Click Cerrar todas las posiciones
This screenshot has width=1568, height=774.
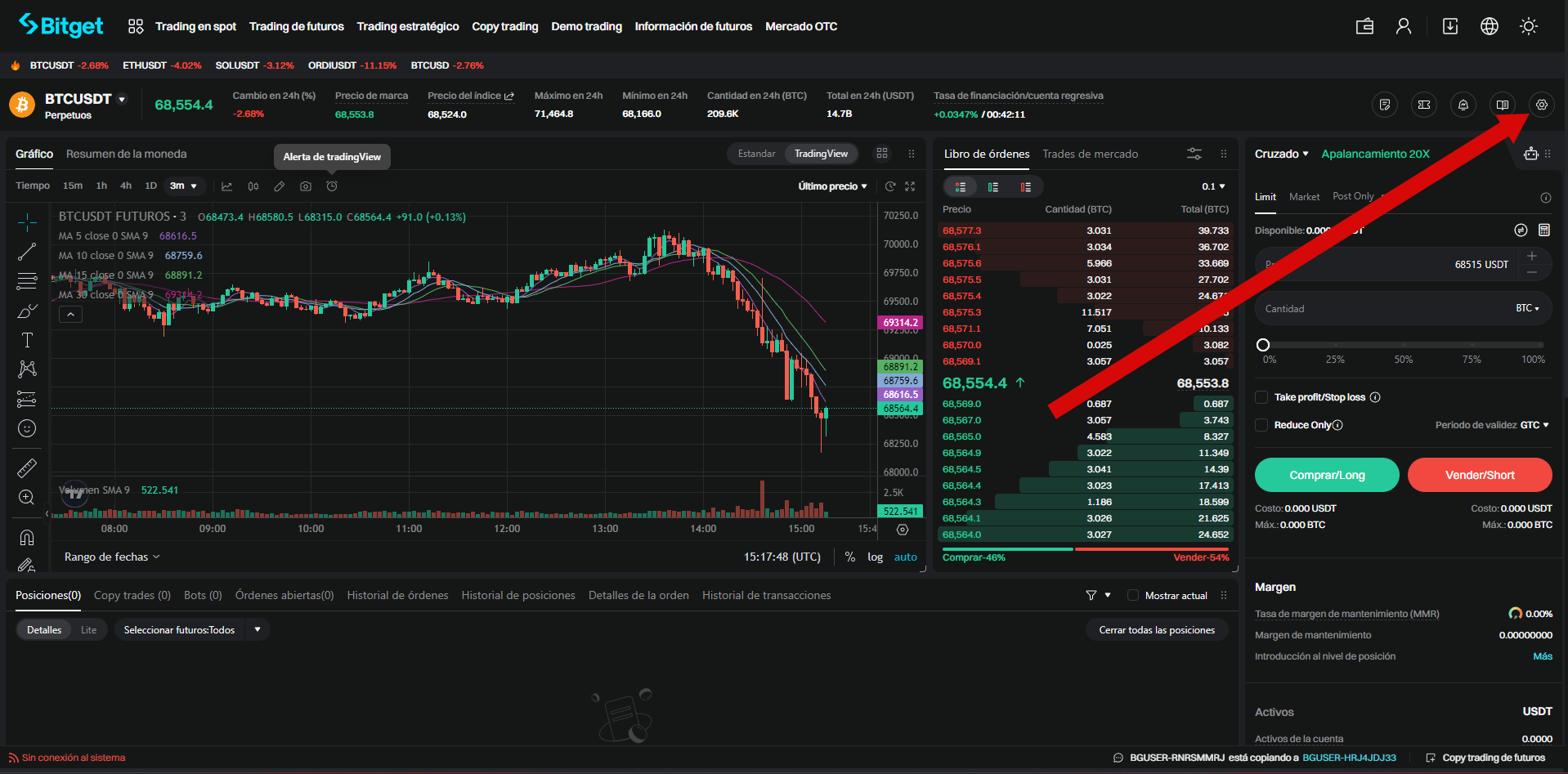click(1157, 629)
